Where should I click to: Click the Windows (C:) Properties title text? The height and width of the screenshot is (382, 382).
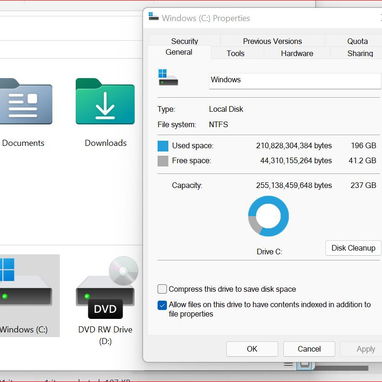click(x=206, y=18)
